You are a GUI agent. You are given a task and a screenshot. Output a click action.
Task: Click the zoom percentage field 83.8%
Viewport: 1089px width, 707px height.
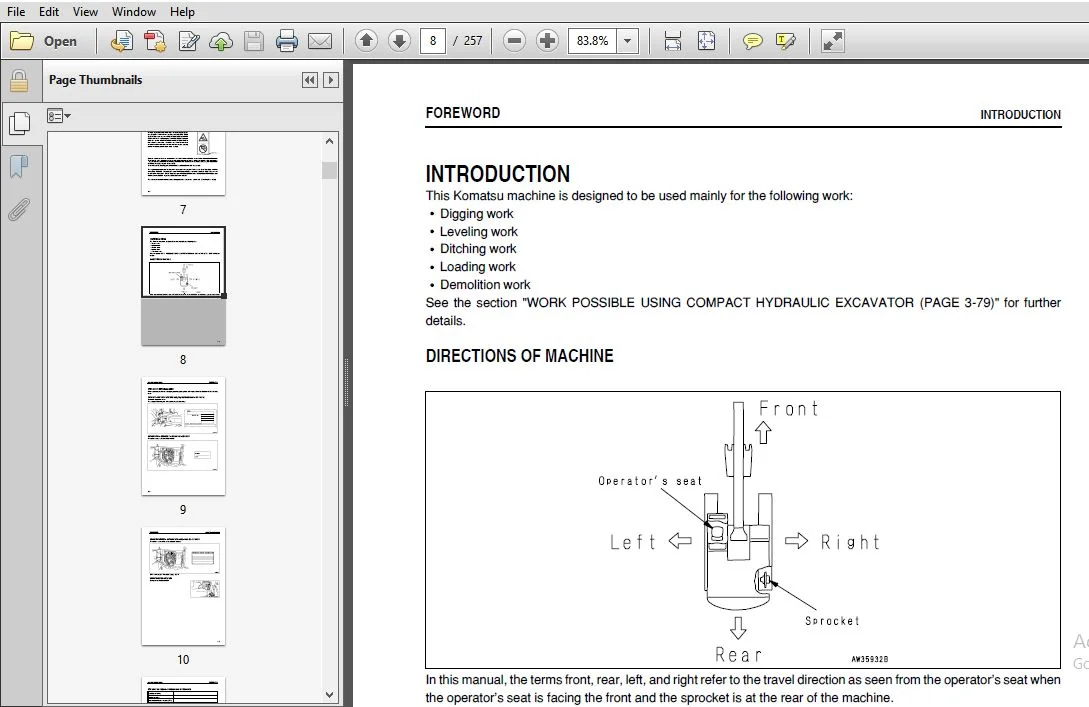pos(592,41)
